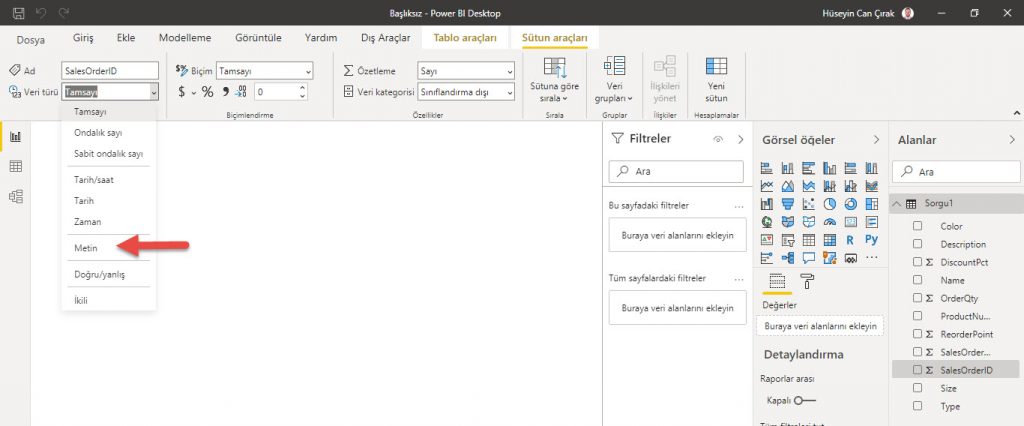Select the gauge visual
Viewport: 1024px width, 426px height.
pos(829,222)
